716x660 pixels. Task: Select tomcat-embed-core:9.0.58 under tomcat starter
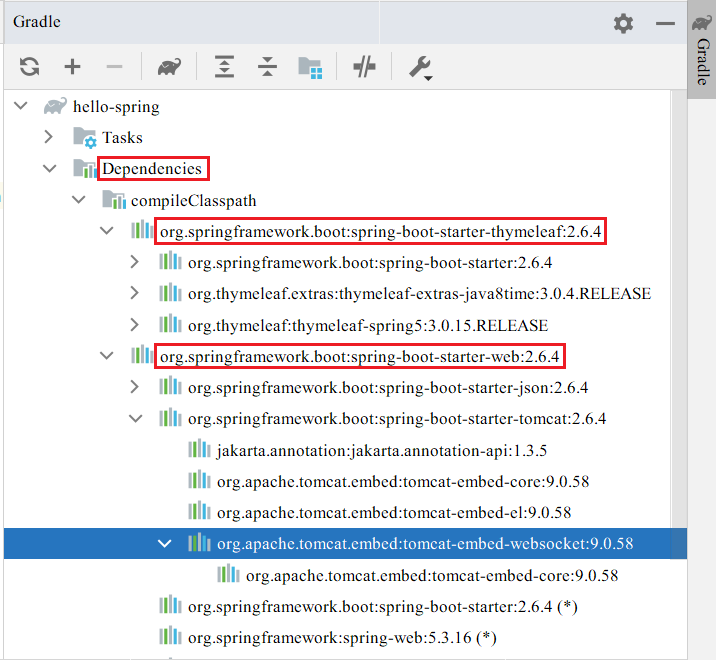pyautogui.click(x=403, y=482)
